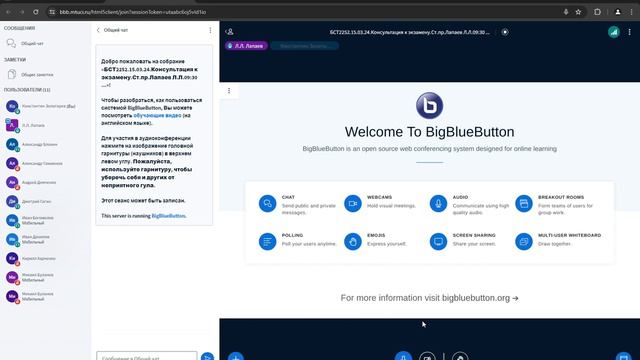Open the browser three-dot menu

(631, 12)
